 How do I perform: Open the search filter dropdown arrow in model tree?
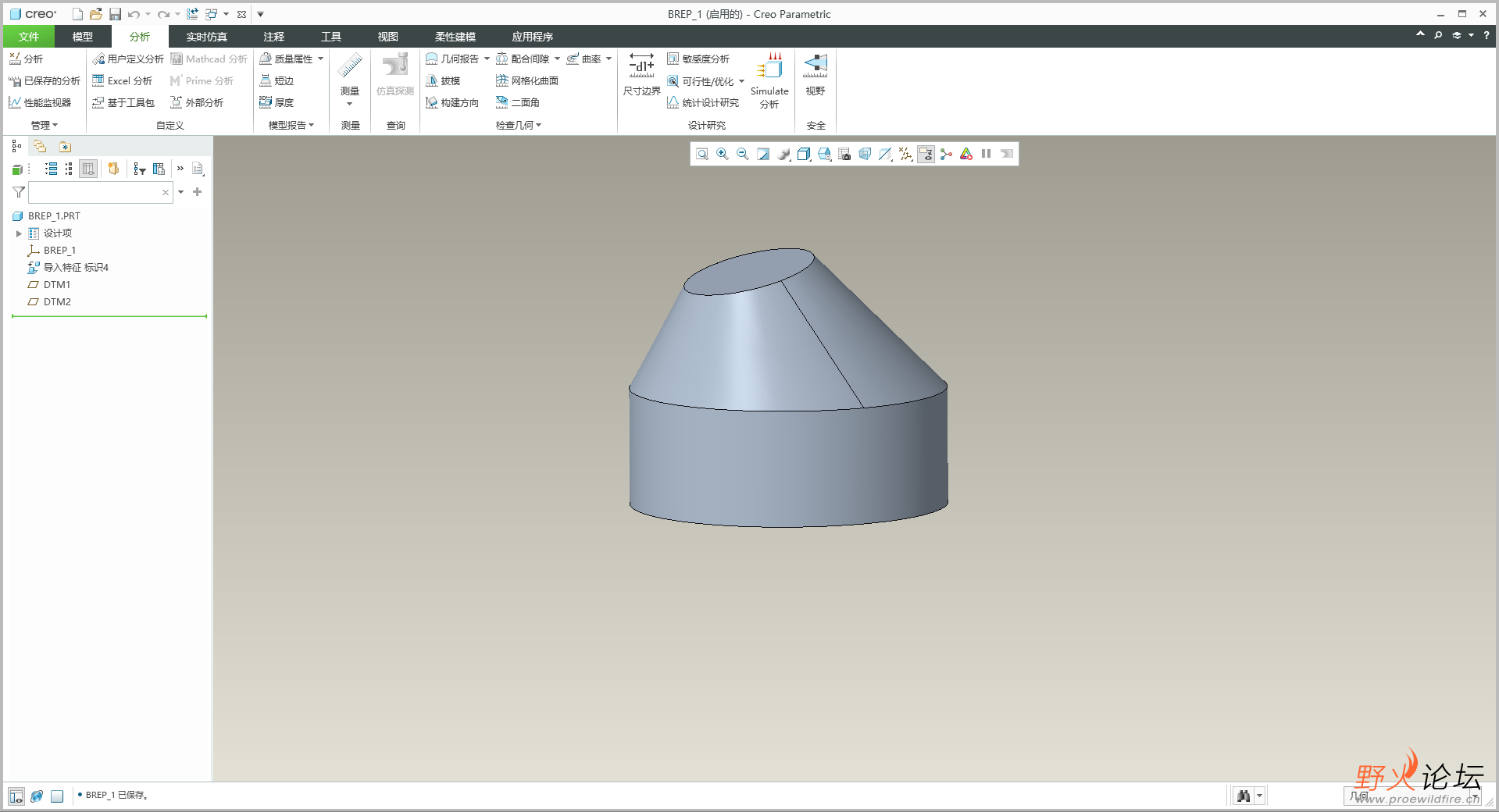pyautogui.click(x=180, y=192)
